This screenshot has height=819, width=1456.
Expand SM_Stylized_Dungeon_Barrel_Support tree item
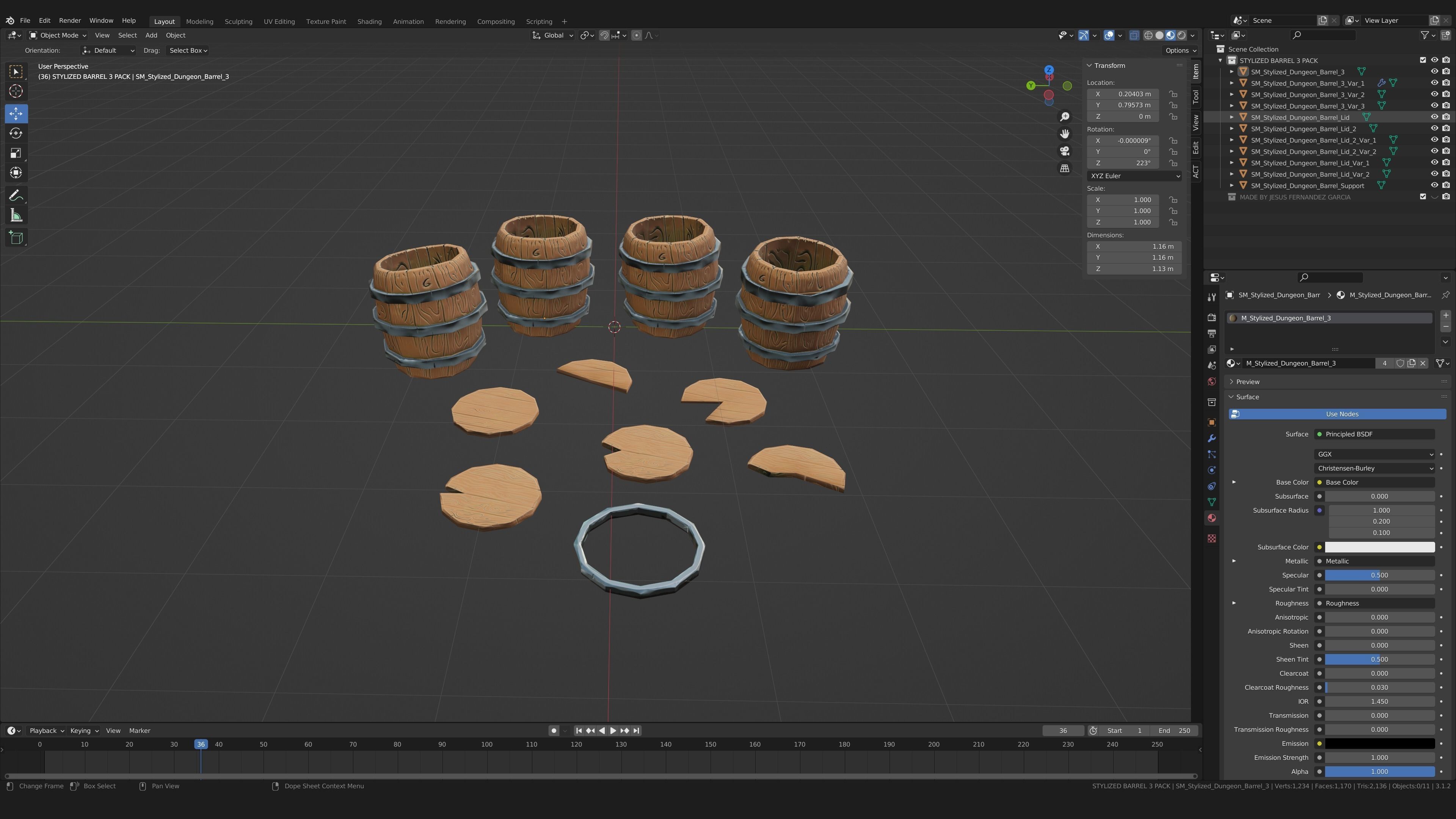coord(1232,185)
